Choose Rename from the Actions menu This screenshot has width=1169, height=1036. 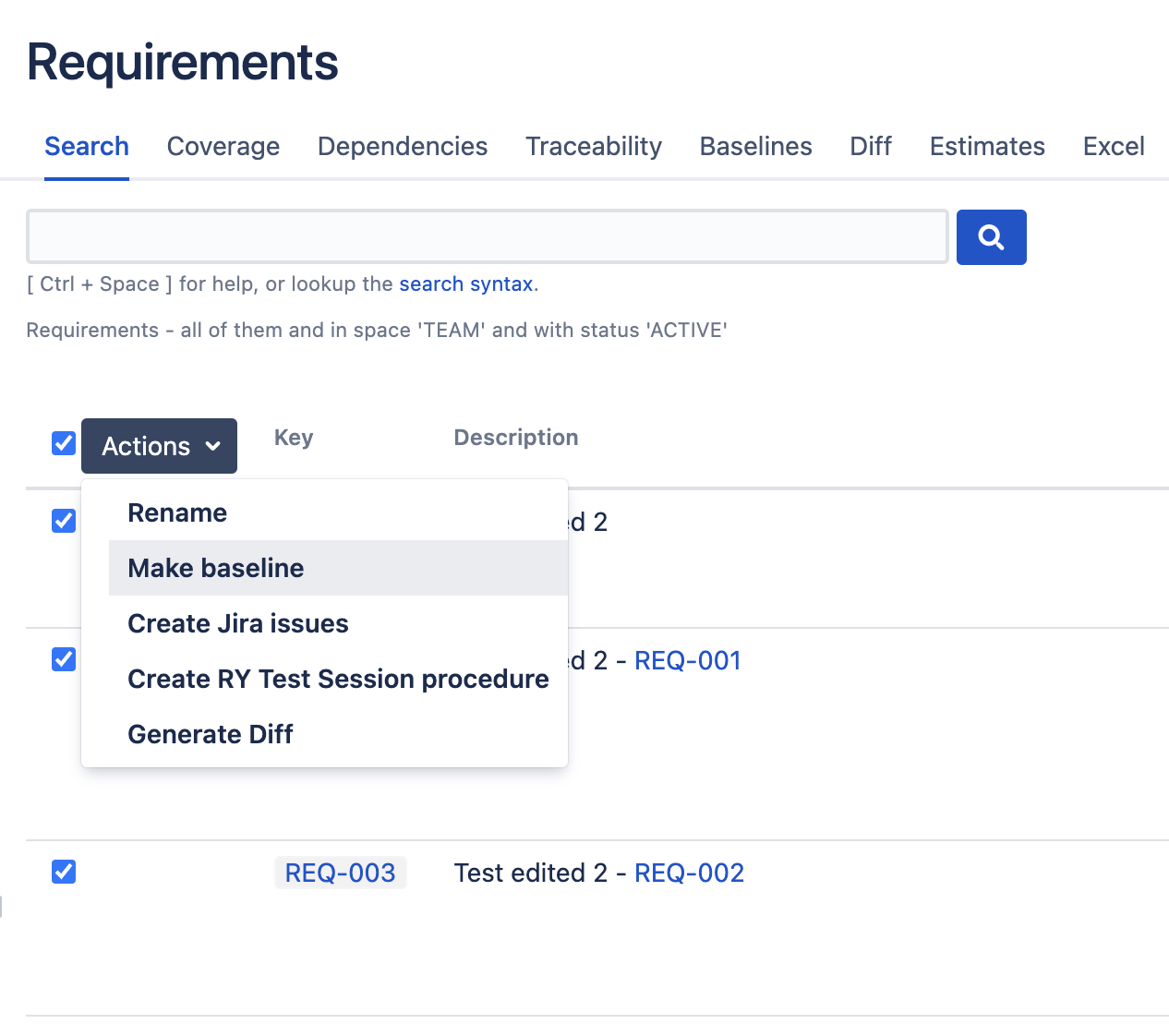[x=177, y=512]
